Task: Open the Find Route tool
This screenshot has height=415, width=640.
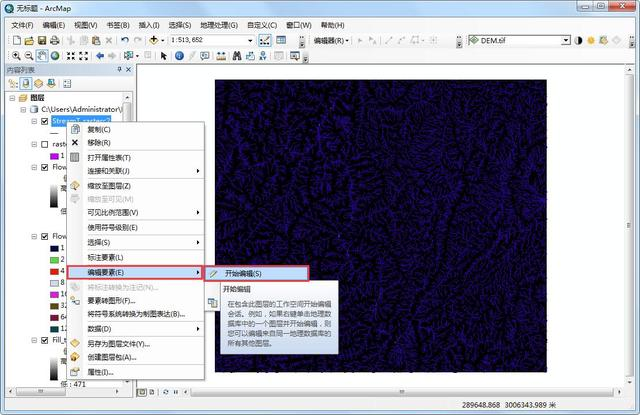Action: (250, 56)
